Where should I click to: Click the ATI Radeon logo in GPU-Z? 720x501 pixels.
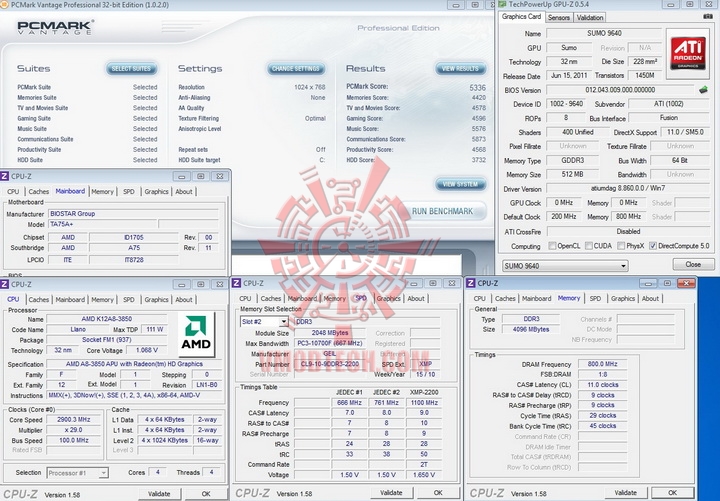(687, 53)
